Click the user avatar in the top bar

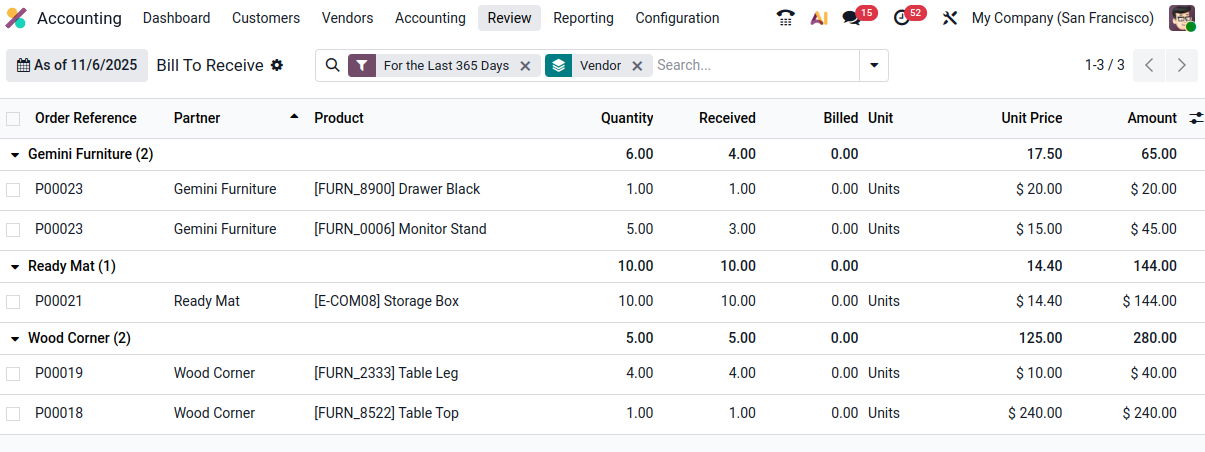click(1182, 18)
